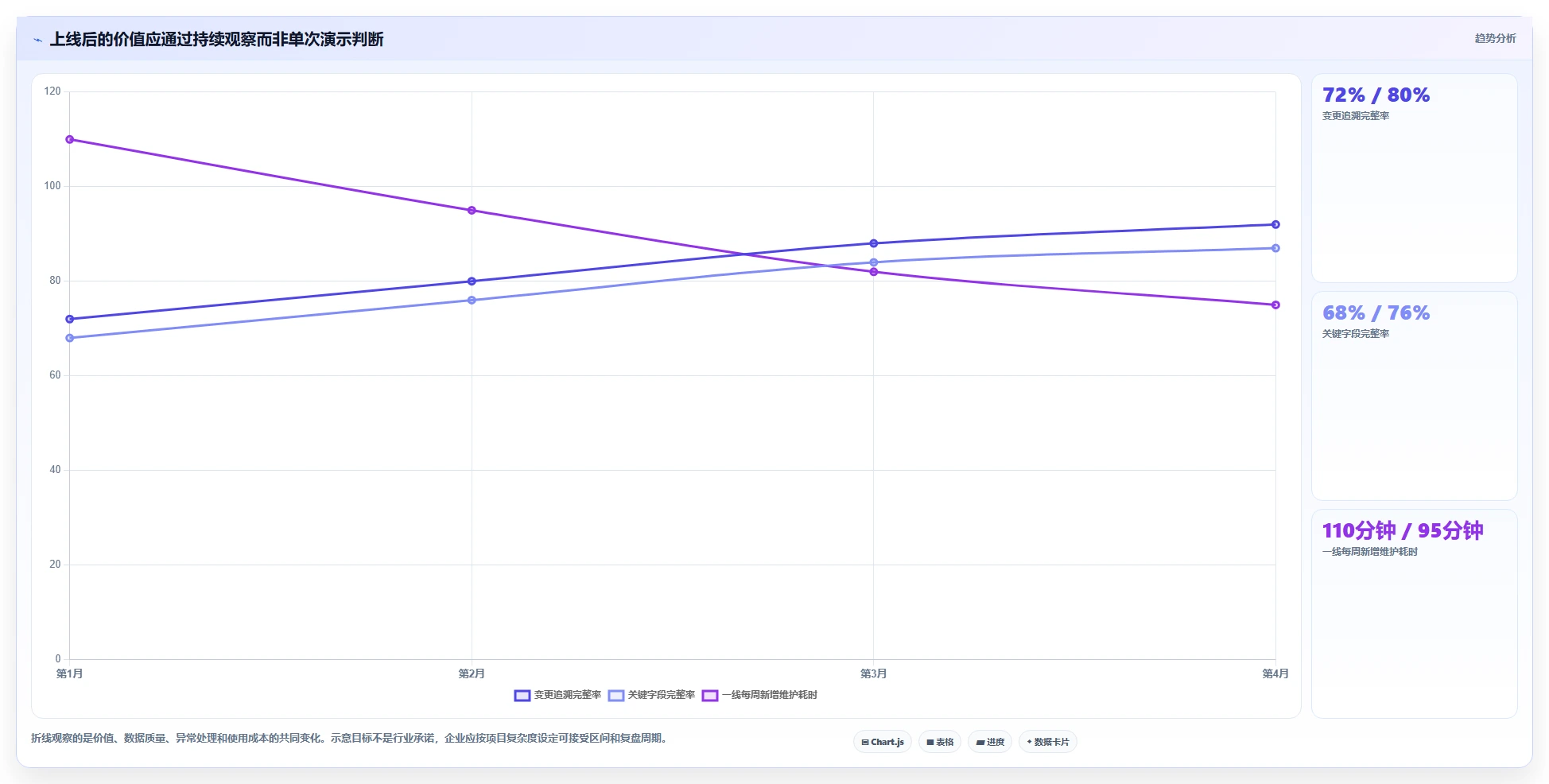The height and width of the screenshot is (784, 1549).
Task: Click the small icon before the slide title
Action: tap(37, 40)
